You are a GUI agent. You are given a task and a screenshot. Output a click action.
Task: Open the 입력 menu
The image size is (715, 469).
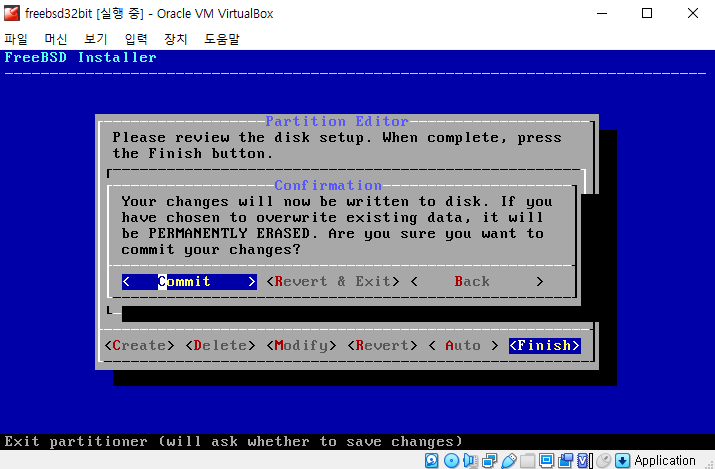point(136,39)
